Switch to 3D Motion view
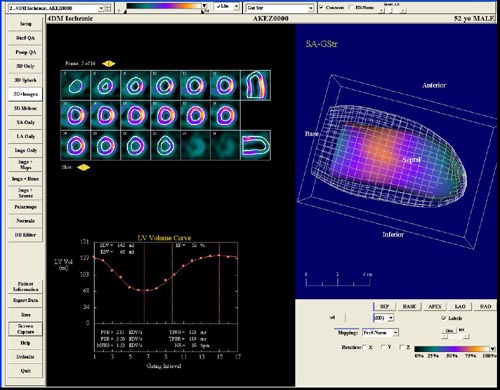The height and width of the screenshot is (390, 500). [x=26, y=108]
